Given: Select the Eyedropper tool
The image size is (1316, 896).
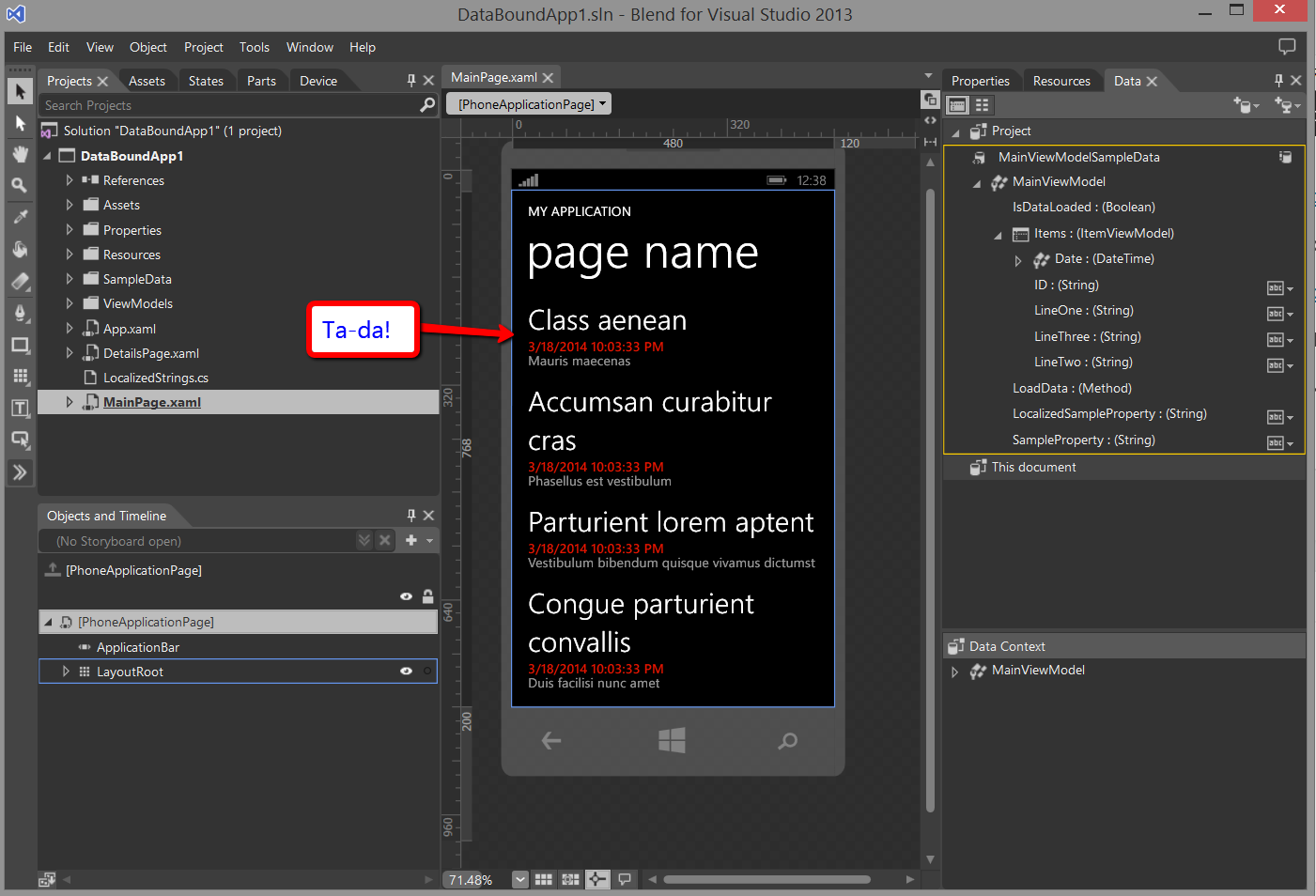Looking at the screenshot, I should click(x=20, y=217).
